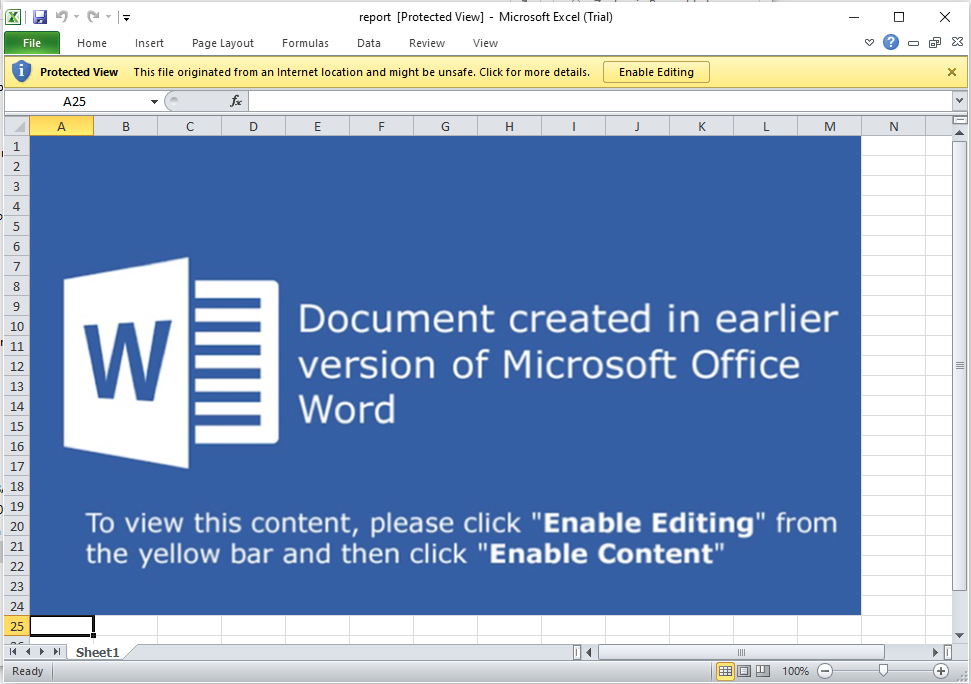
Task: Click the Select All corner button
Action: [17, 126]
